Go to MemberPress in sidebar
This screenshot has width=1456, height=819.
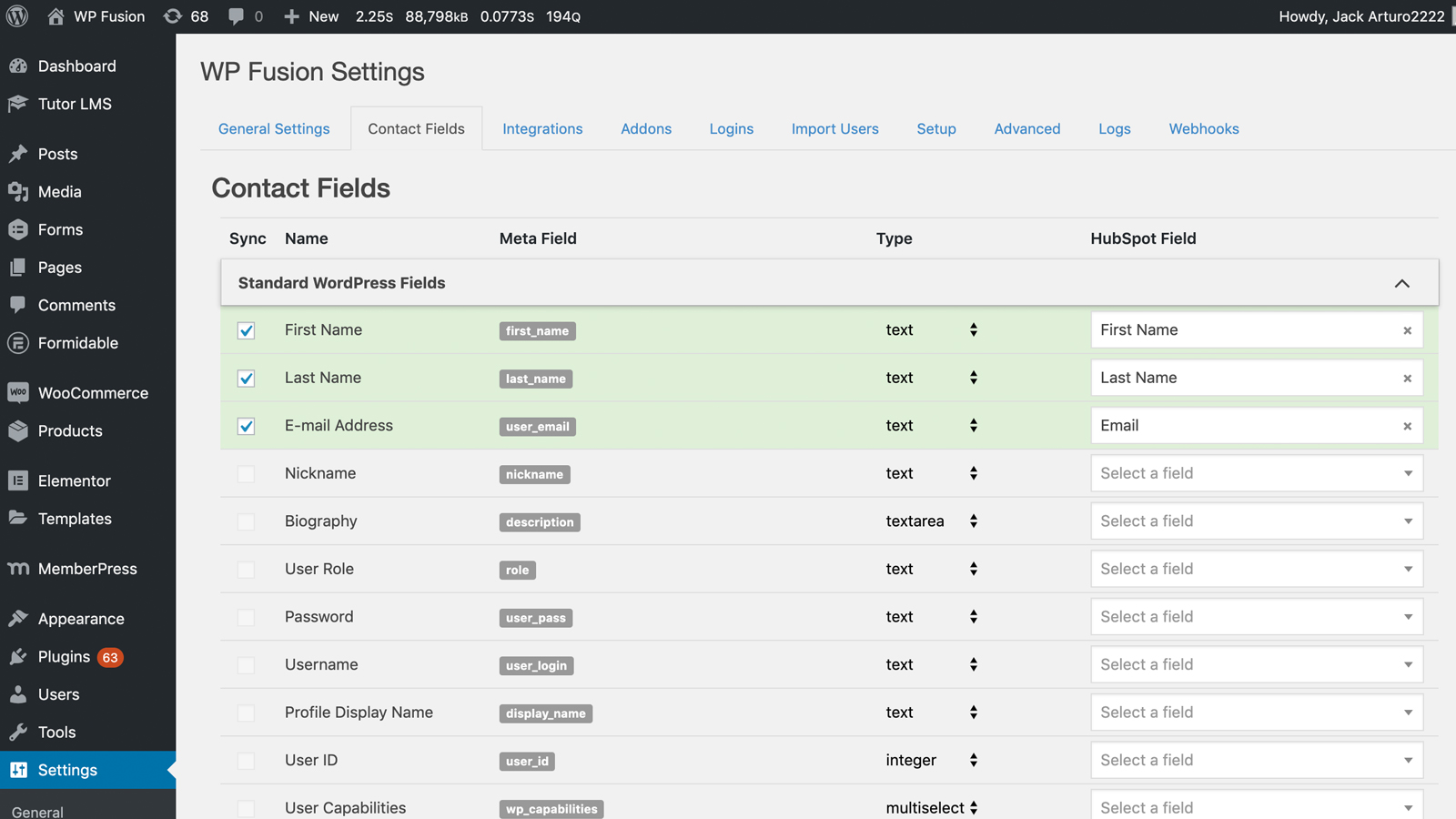click(x=86, y=569)
